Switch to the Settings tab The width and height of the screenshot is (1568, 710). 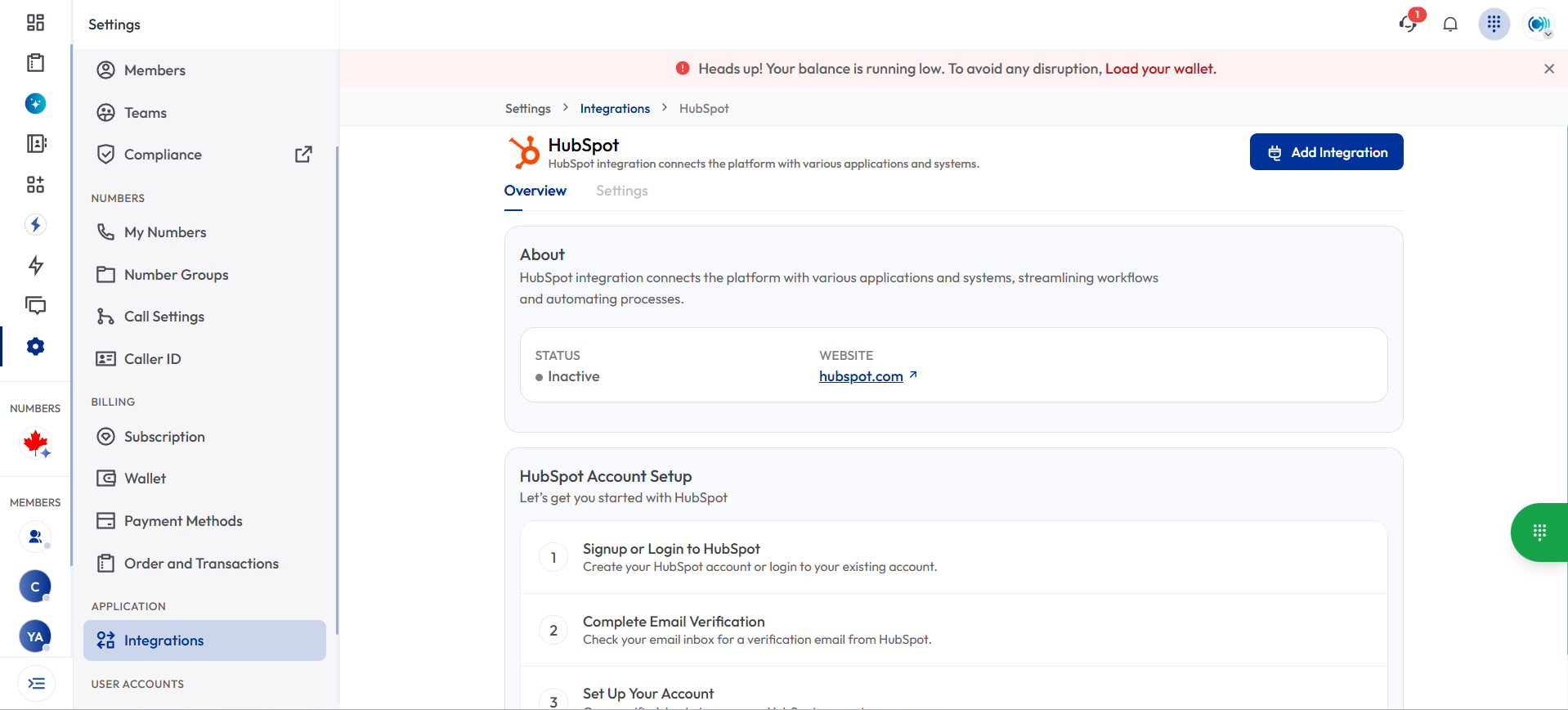point(621,191)
